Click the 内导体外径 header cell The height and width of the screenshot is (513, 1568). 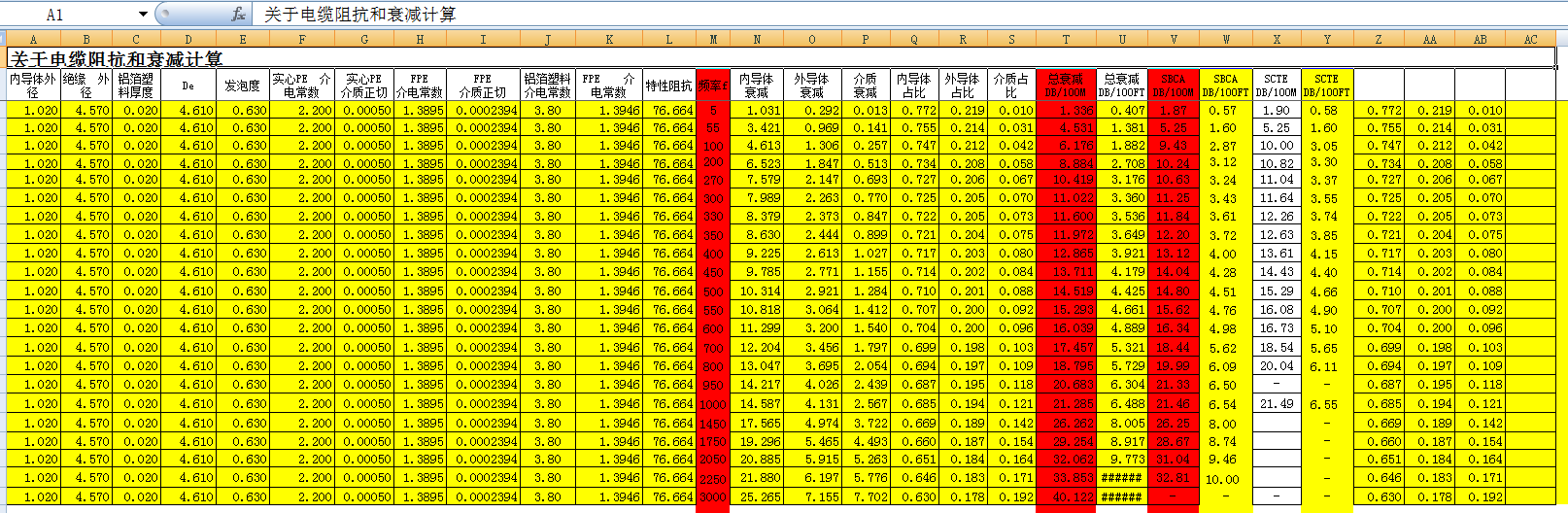point(33,85)
